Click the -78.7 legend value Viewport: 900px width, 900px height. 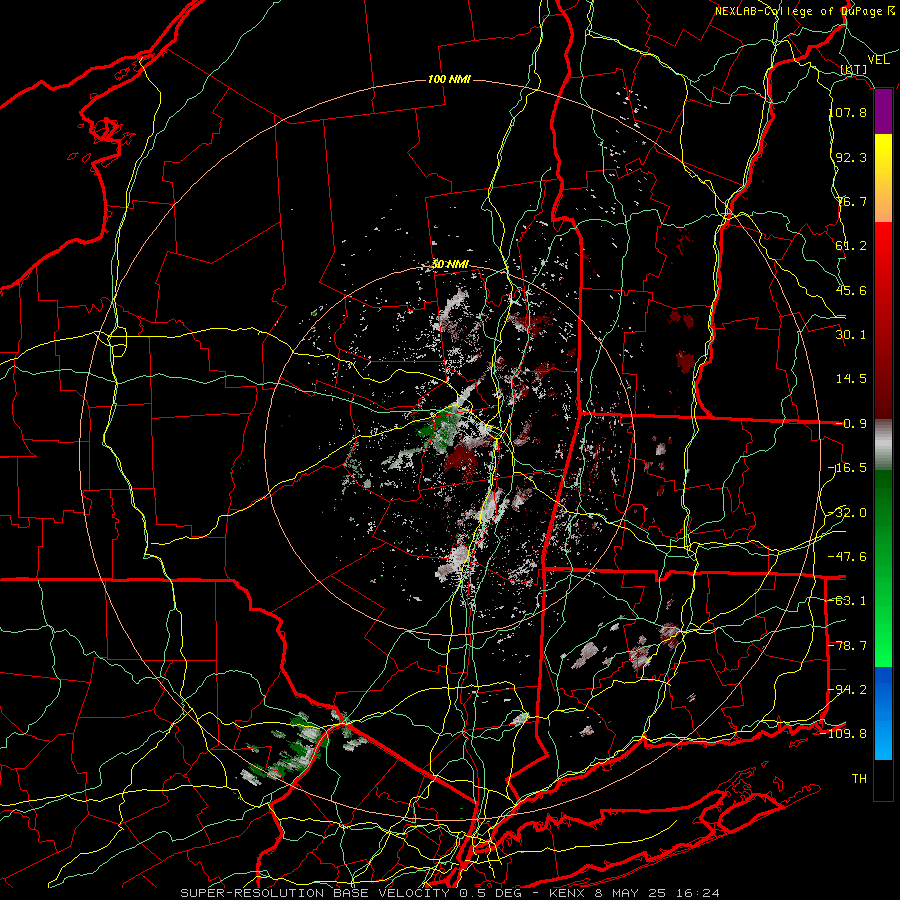(848, 646)
